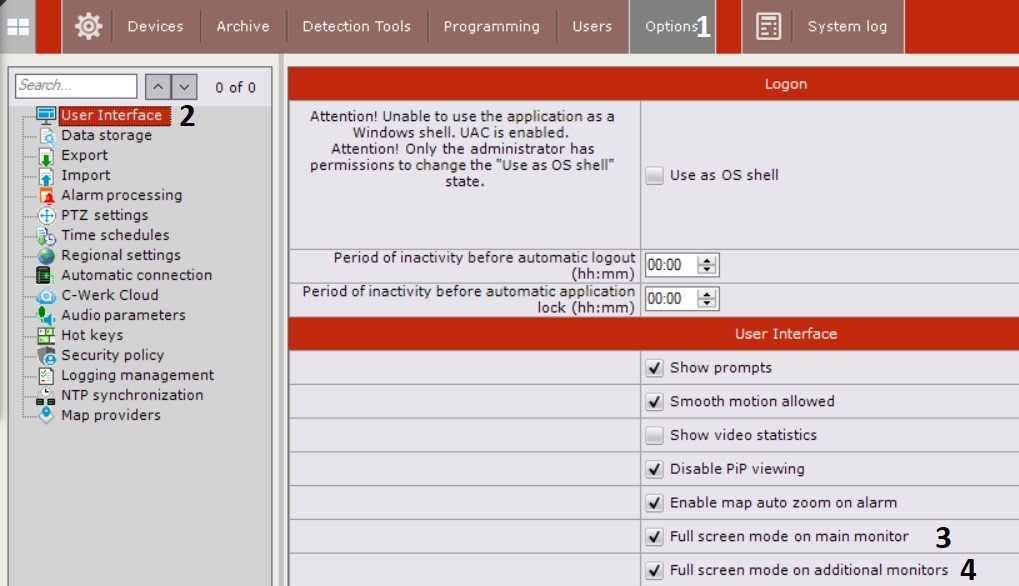Open the Detection Tools tab

click(x=356, y=27)
